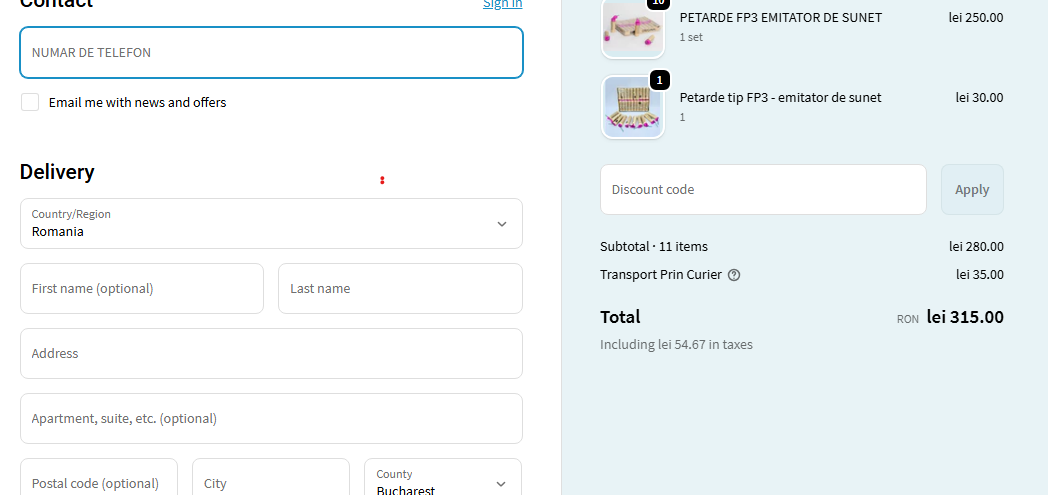Viewport: 1048px width, 495px height.
Task: Tick the email news and offers checkbox
Action: coord(30,102)
